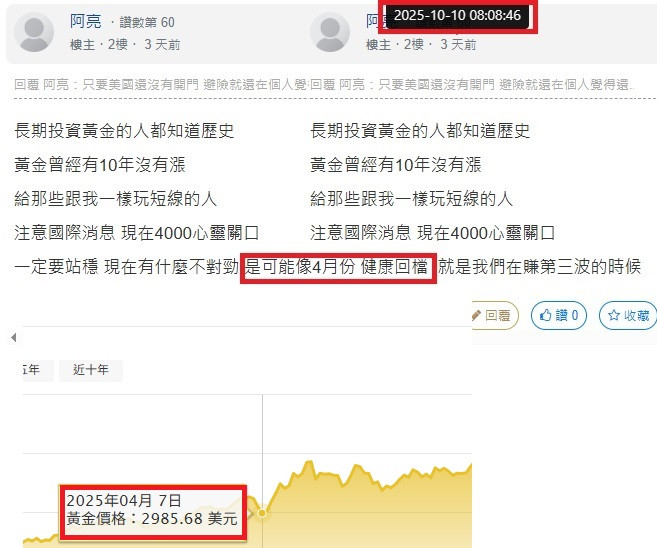Click the left-pointing arrow beside chart
This screenshot has width=657, height=548.
pos(14,337)
